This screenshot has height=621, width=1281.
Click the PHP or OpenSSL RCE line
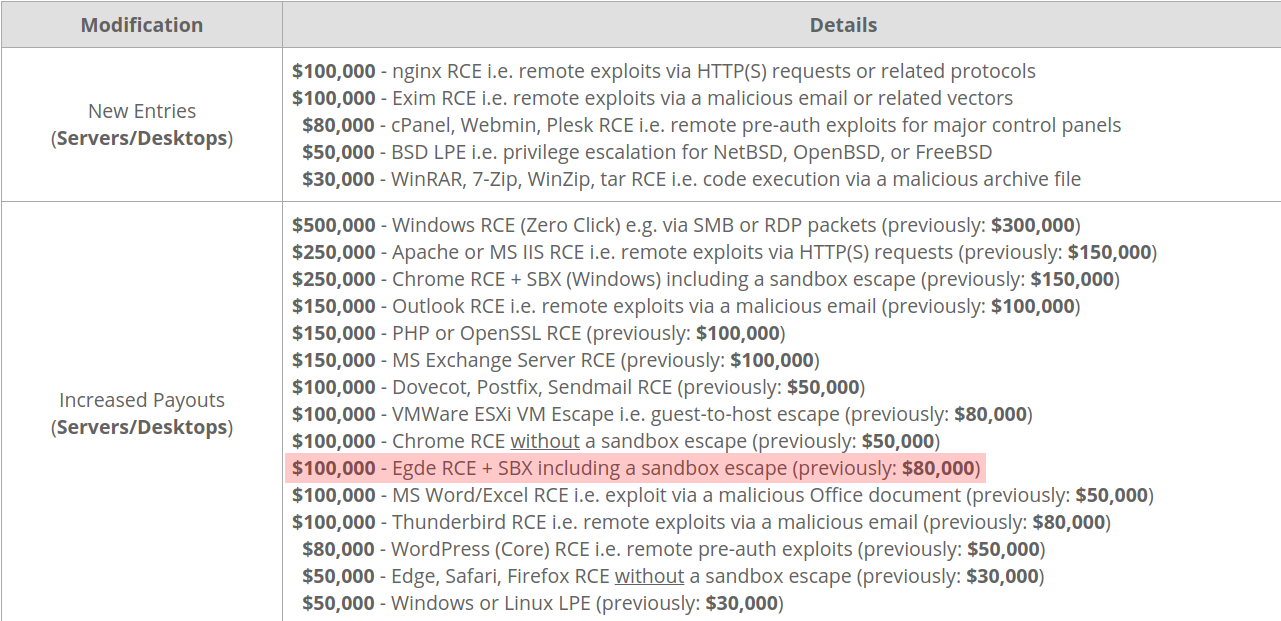tap(538, 333)
